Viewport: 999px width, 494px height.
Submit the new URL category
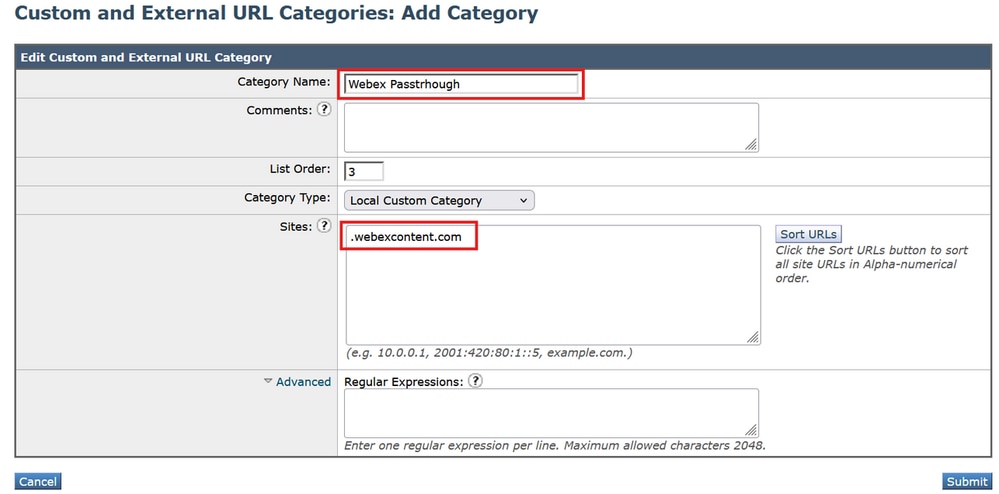966,481
